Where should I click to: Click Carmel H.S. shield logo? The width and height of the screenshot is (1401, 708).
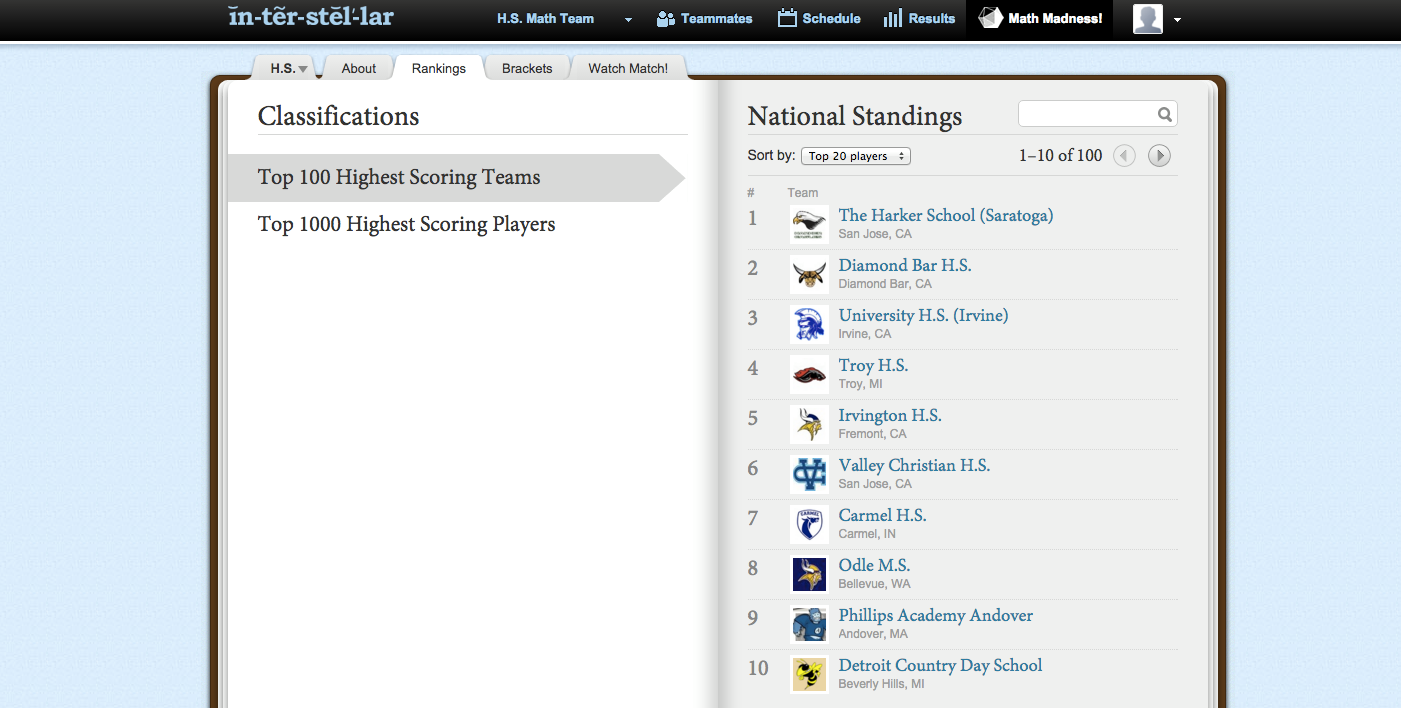tap(809, 524)
